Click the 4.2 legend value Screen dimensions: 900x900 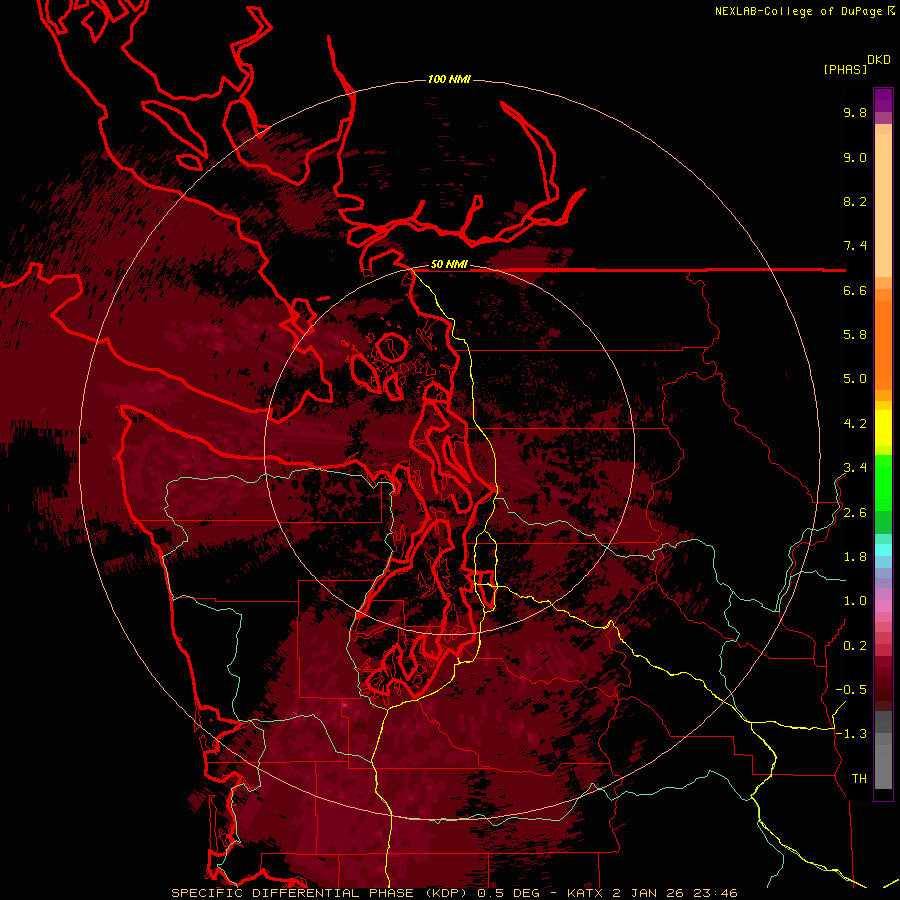pyautogui.click(x=855, y=424)
